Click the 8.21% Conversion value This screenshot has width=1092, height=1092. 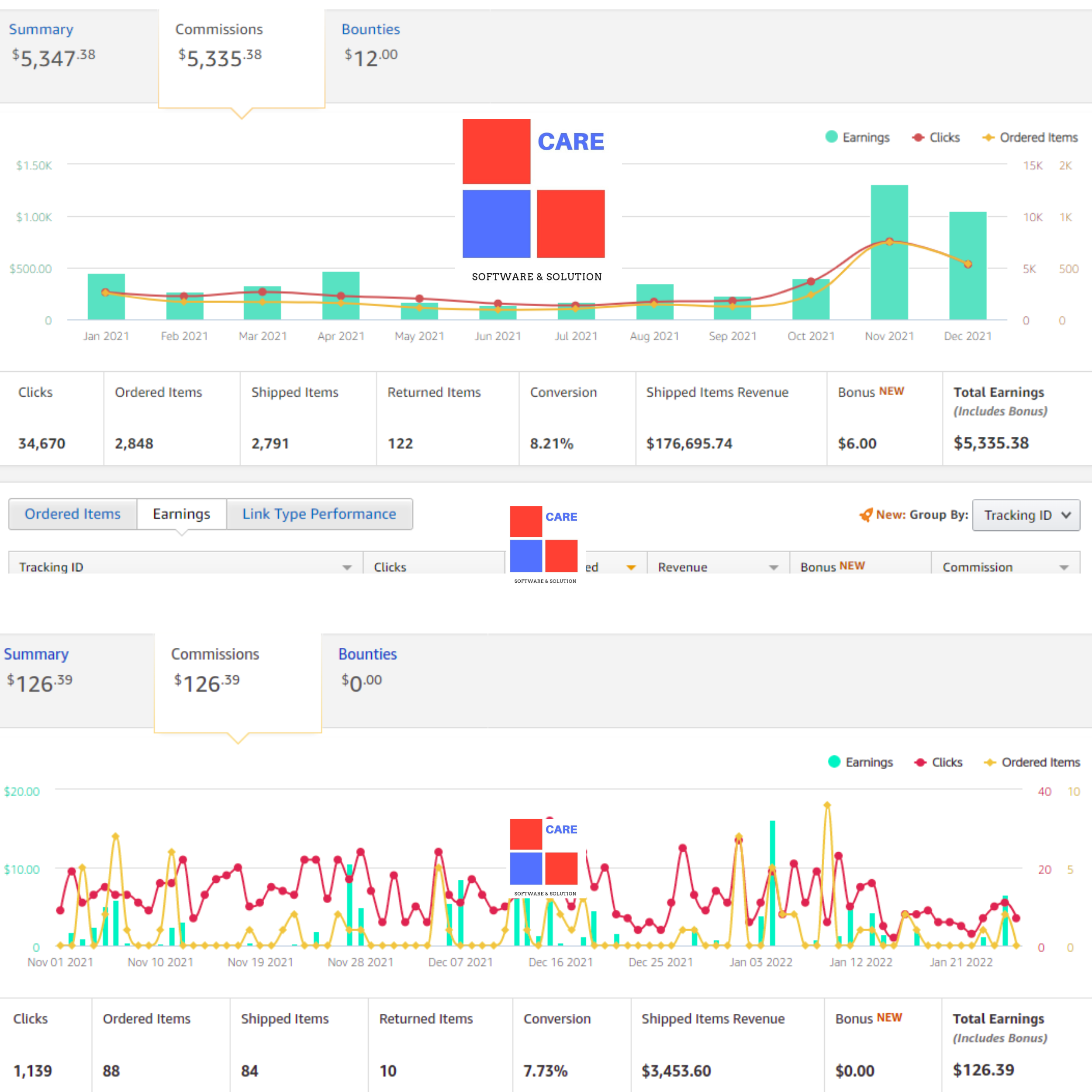click(552, 444)
